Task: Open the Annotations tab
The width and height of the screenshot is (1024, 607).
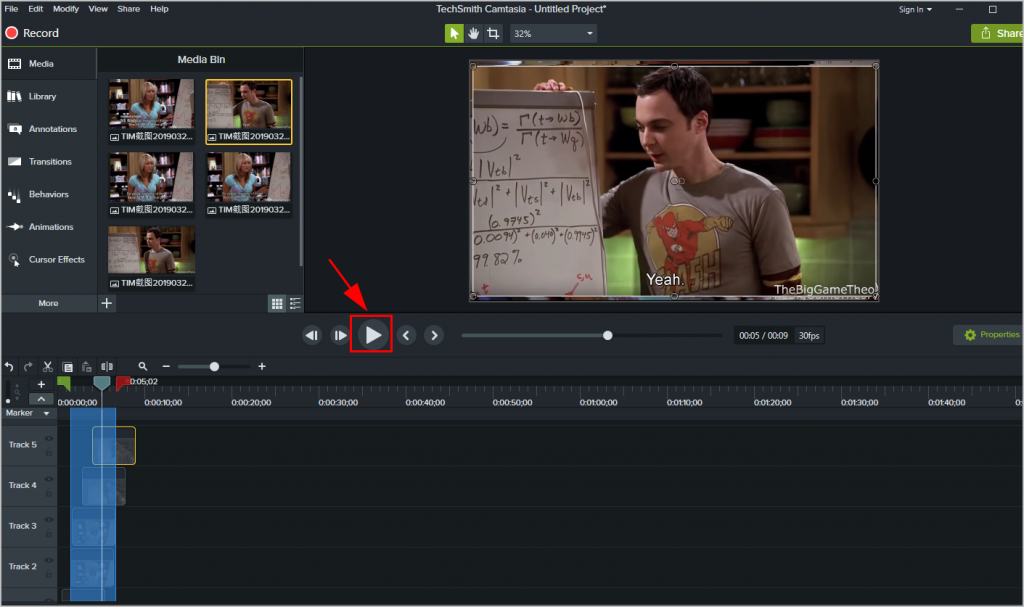Action: tap(48, 129)
